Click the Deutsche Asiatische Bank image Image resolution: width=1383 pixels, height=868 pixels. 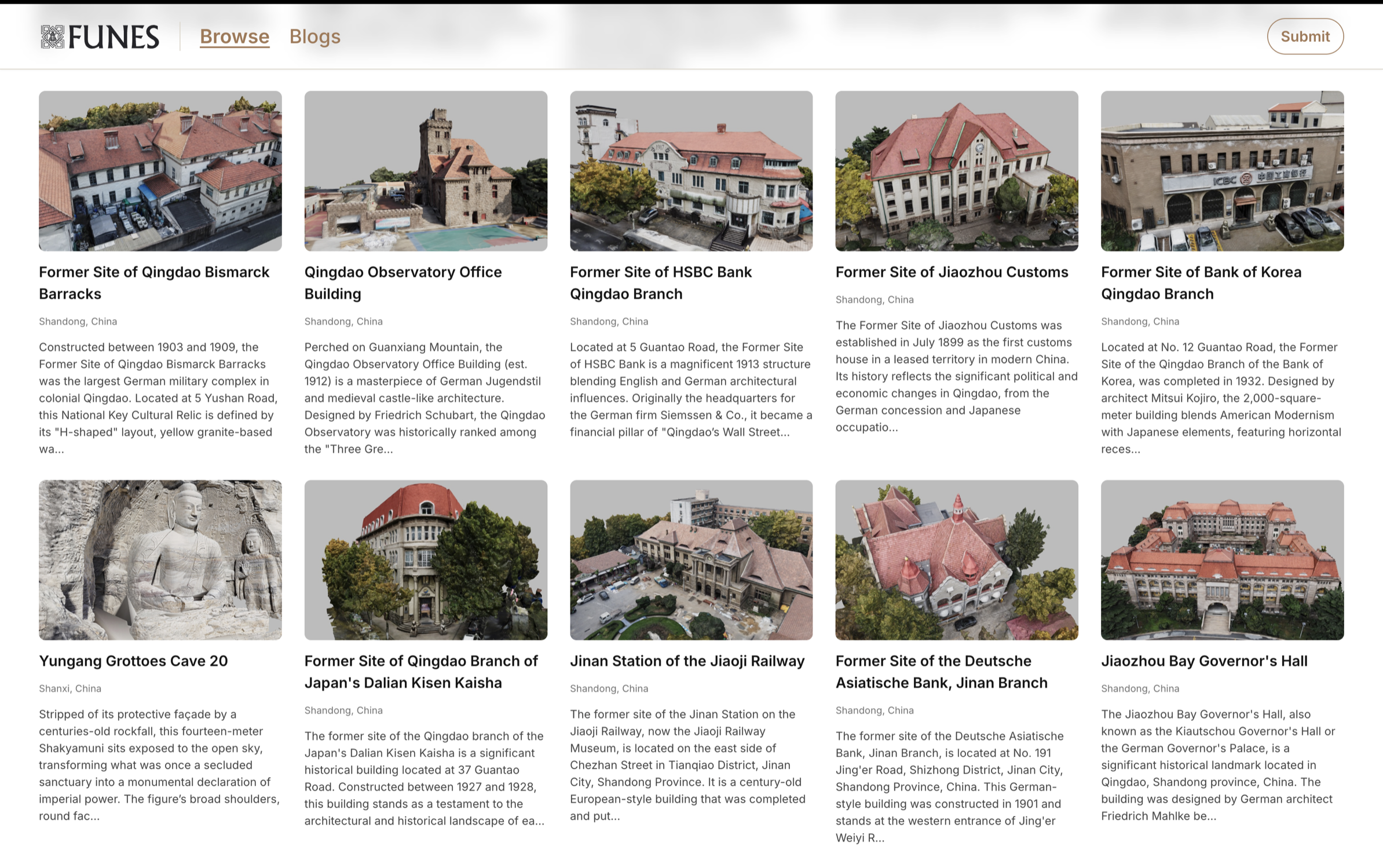tap(956, 559)
